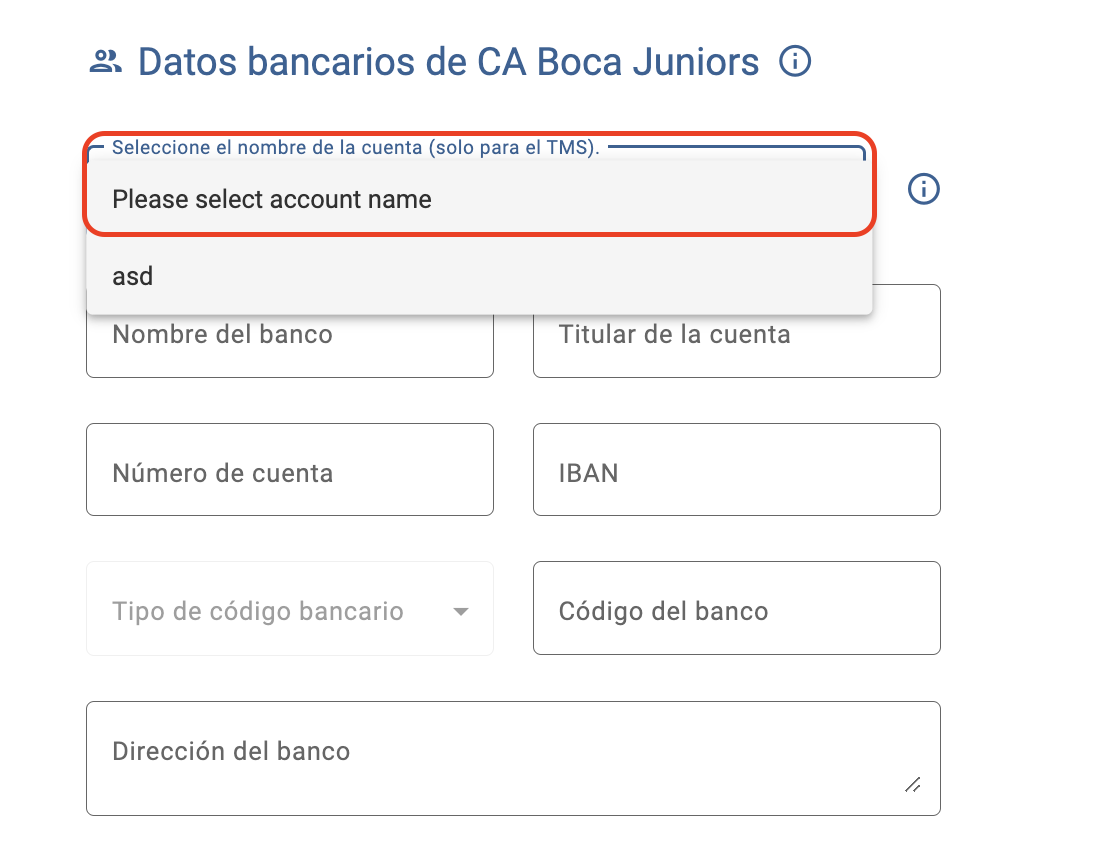
Task: Click the '(solo para el TMS)' label text
Action: [x=514, y=147]
